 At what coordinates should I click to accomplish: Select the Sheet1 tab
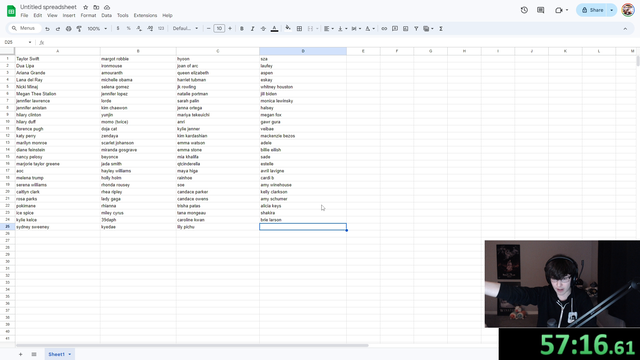pos(59,354)
